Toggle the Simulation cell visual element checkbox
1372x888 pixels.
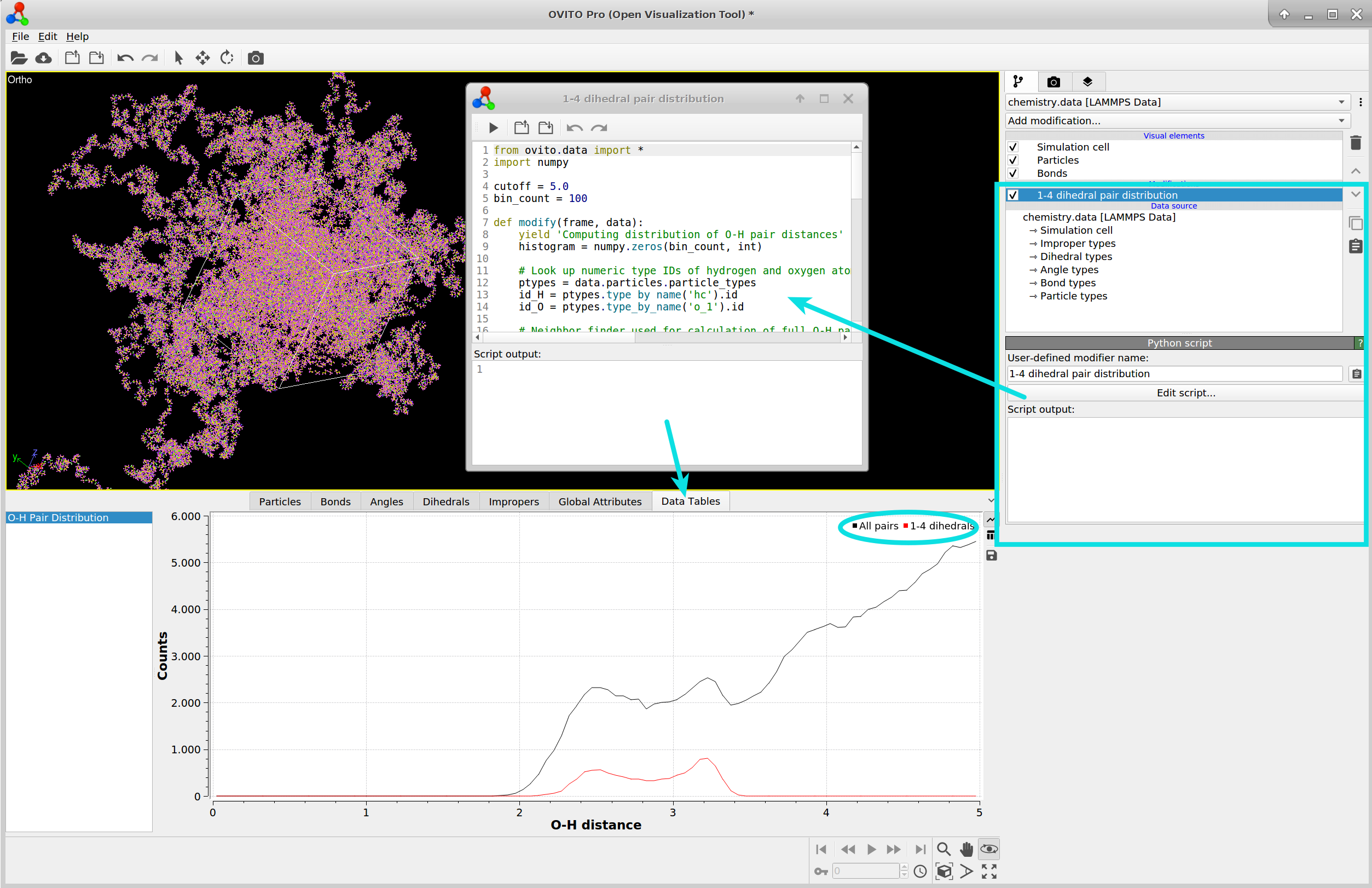(x=1013, y=147)
